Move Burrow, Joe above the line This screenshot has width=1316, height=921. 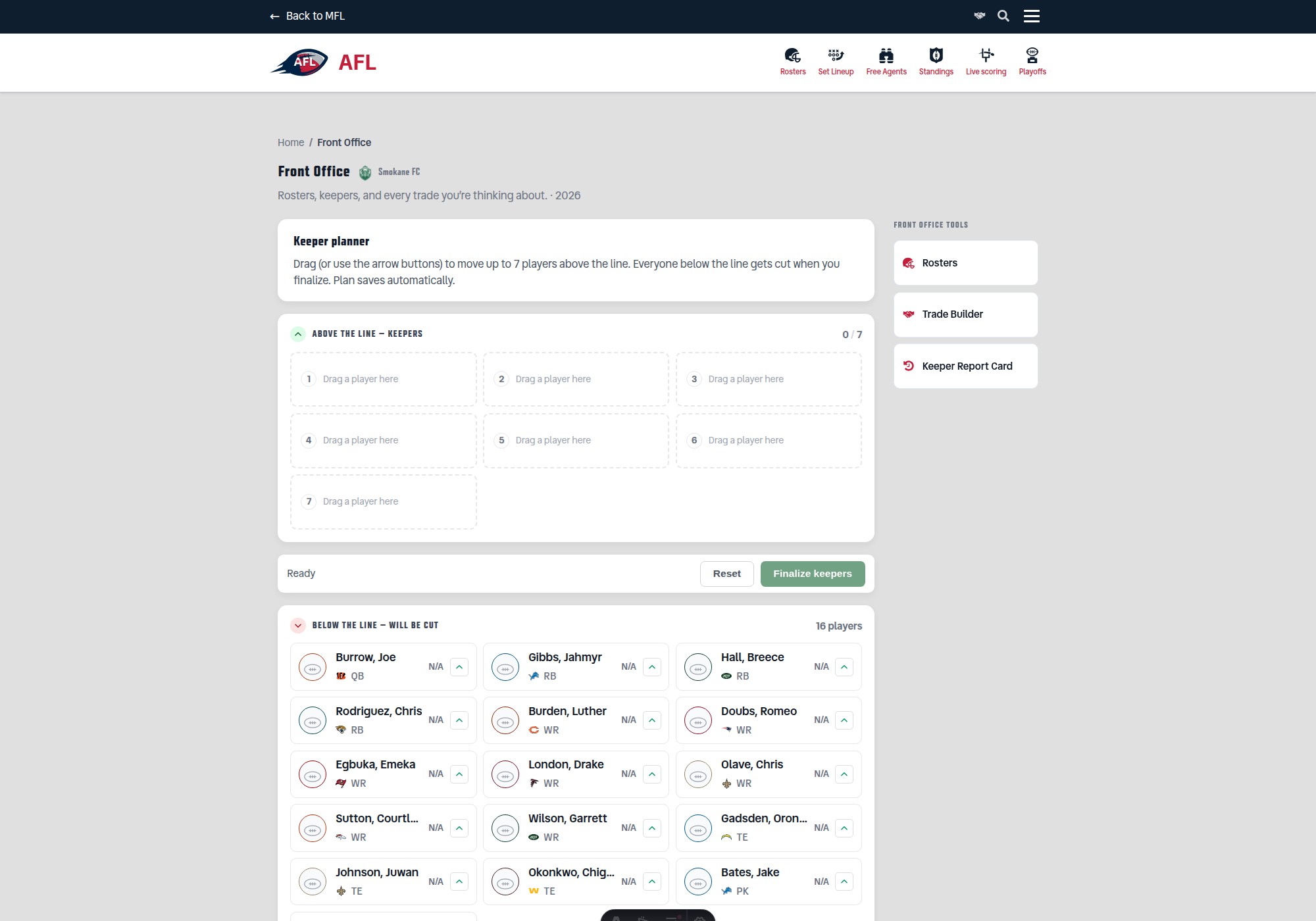[459, 667]
